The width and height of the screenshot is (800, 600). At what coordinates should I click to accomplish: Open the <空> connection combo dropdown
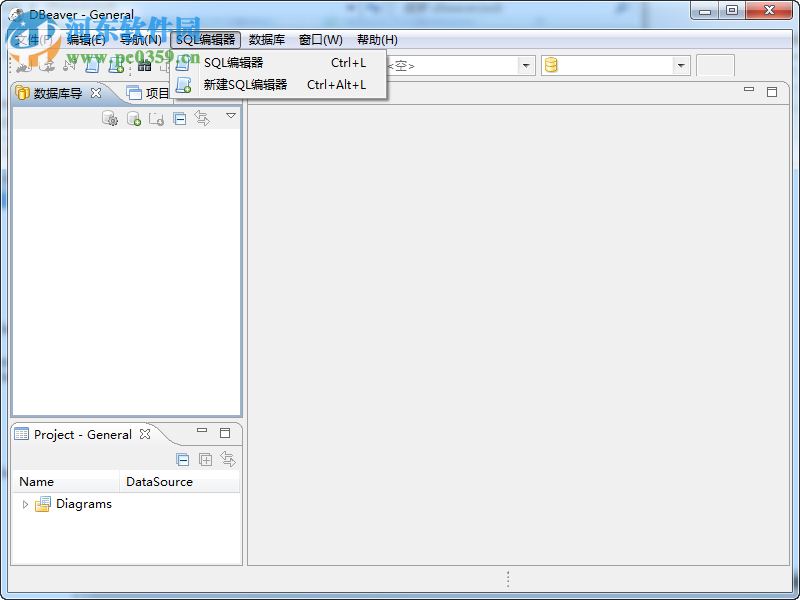(526, 65)
